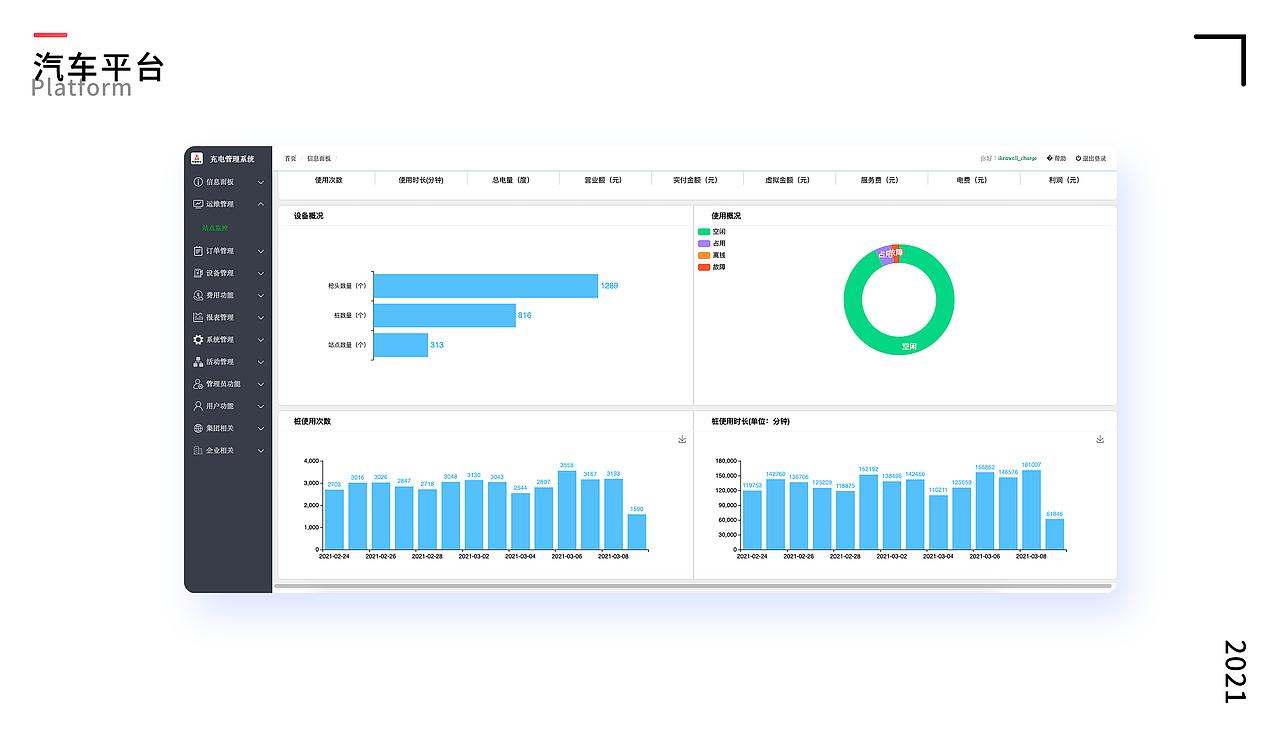Image resolution: width=1280 pixels, height=736 pixels.
Task: Download the 桩使用时长 chart via download icon
Action: (x=1100, y=439)
